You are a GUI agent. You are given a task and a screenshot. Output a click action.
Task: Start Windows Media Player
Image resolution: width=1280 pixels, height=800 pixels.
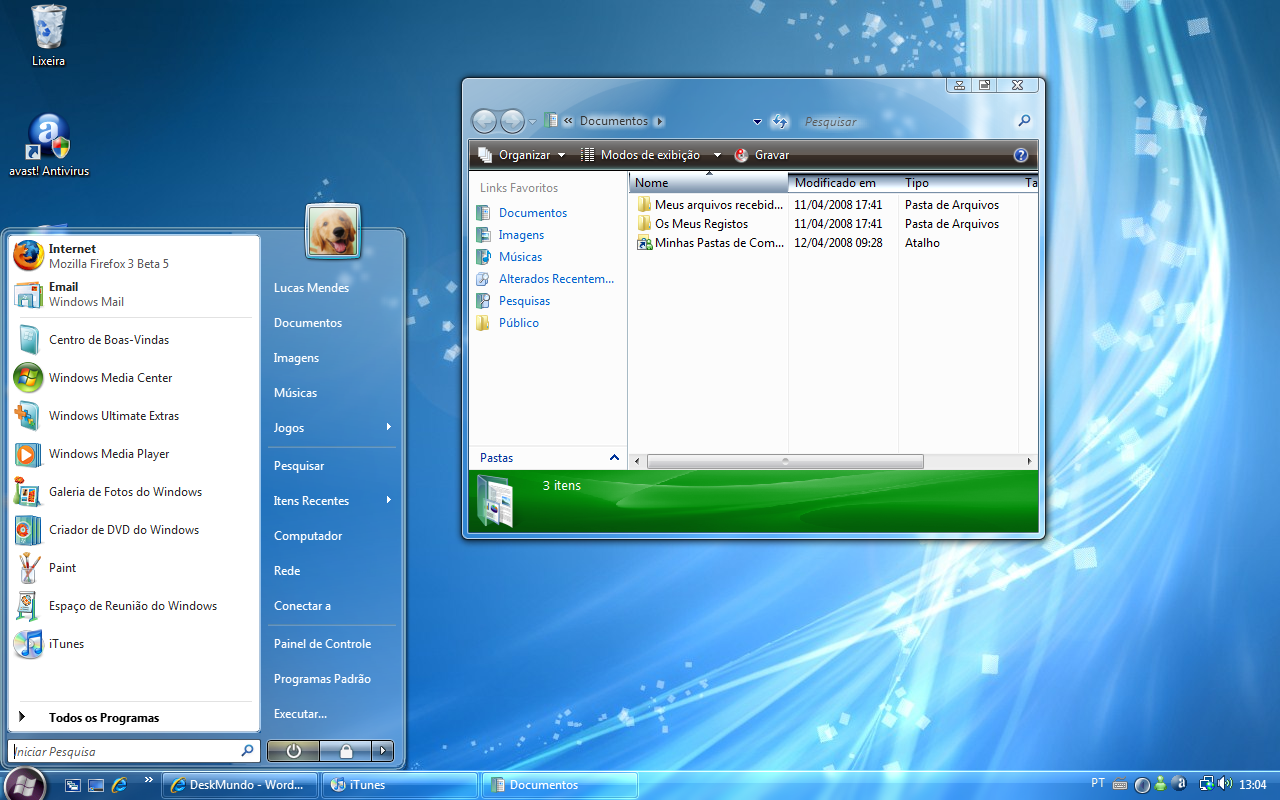click(x=133, y=454)
